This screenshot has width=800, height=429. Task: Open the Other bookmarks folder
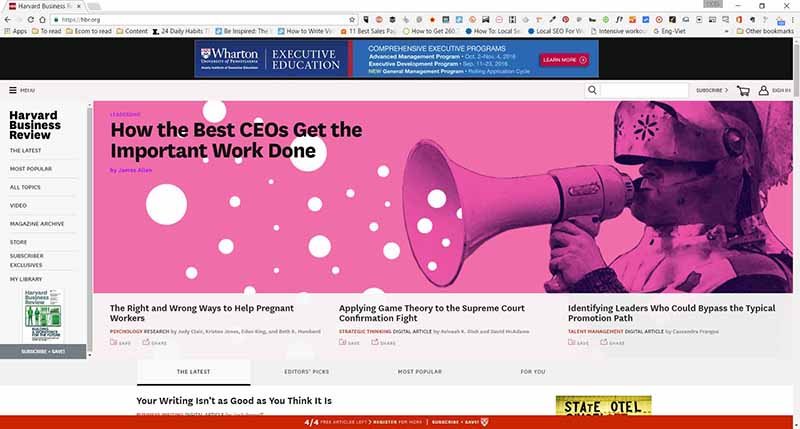click(765, 31)
